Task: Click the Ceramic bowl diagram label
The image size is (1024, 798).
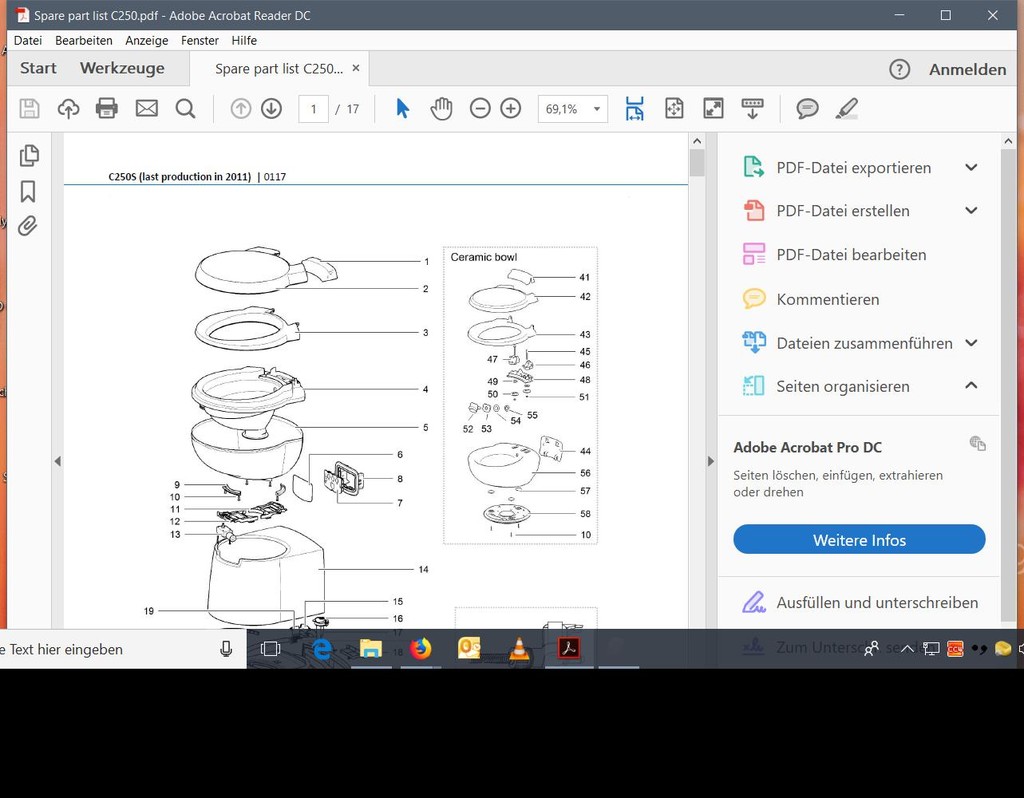Action: tap(483, 257)
